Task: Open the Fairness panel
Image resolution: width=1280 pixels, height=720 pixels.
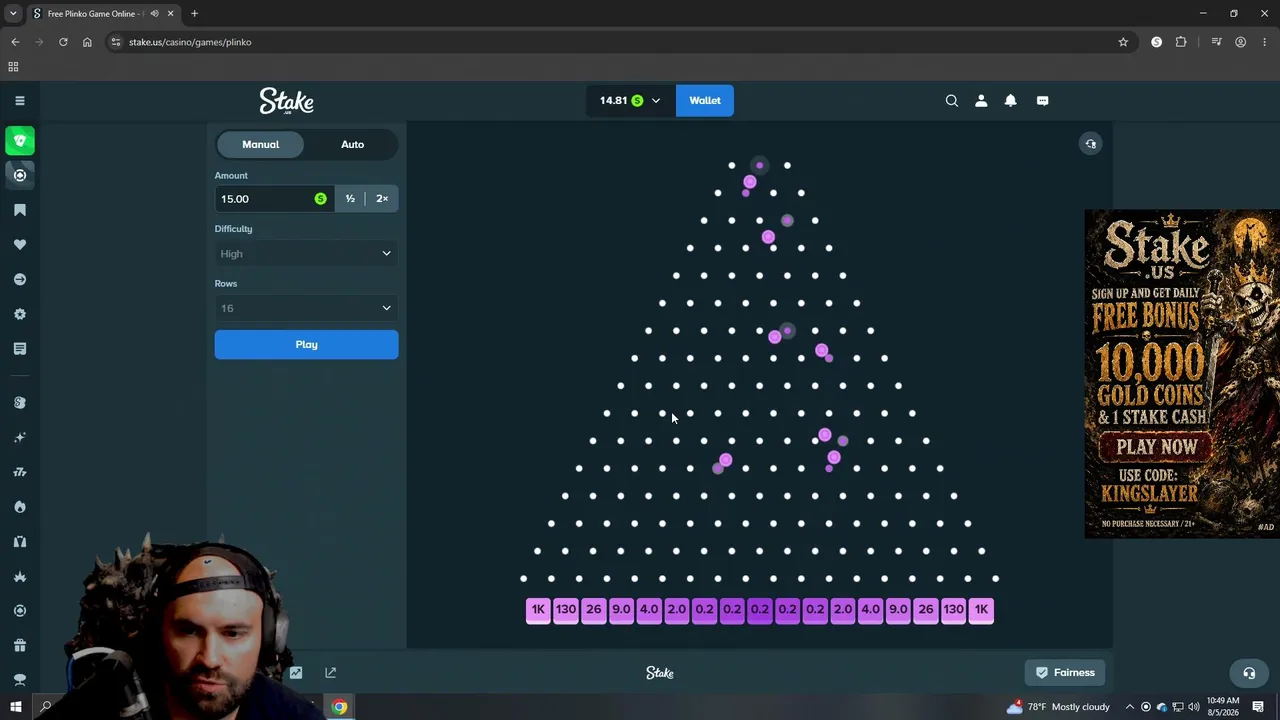Action: click(1065, 673)
